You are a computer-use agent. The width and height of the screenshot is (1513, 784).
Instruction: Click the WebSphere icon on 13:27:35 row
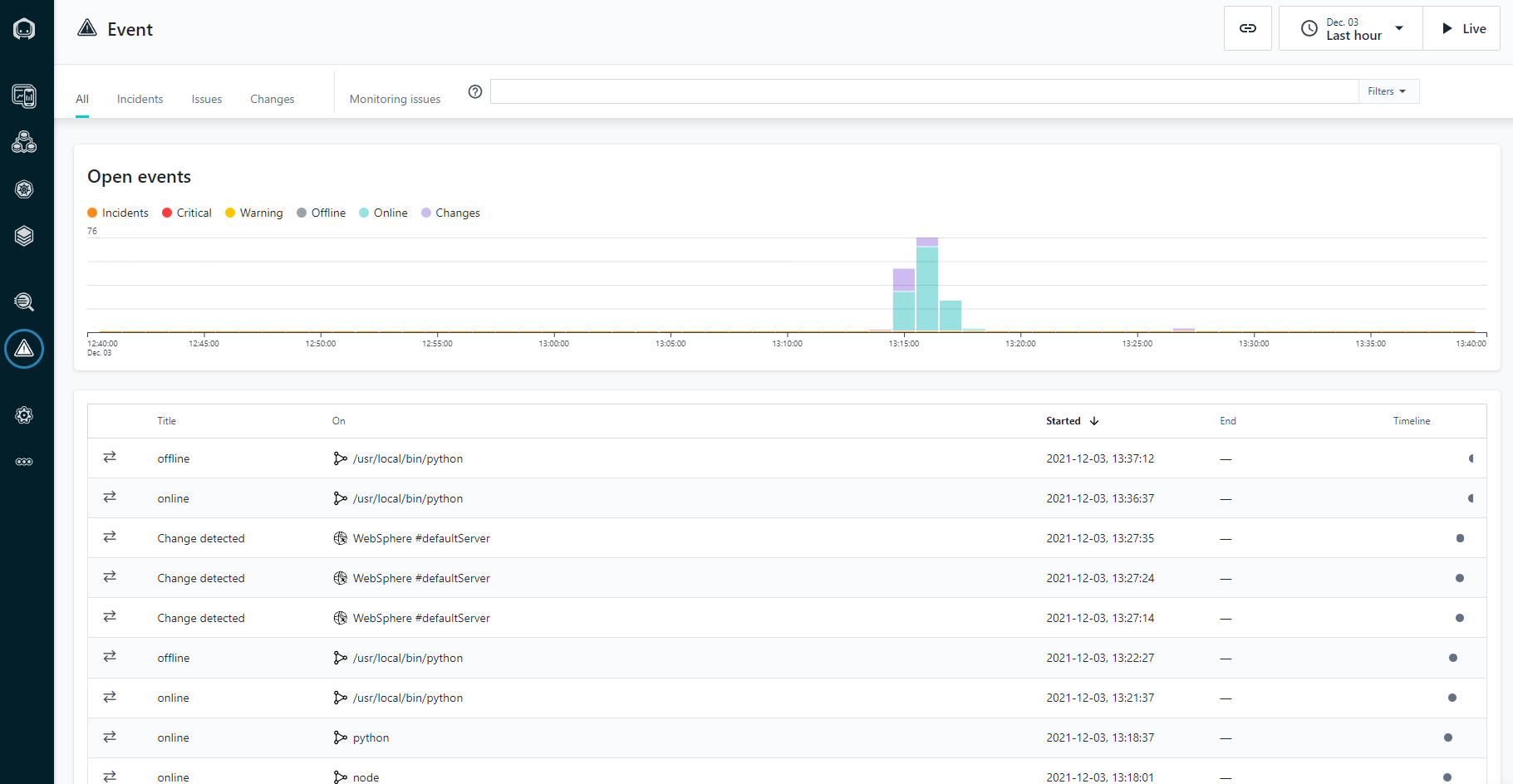click(x=340, y=538)
